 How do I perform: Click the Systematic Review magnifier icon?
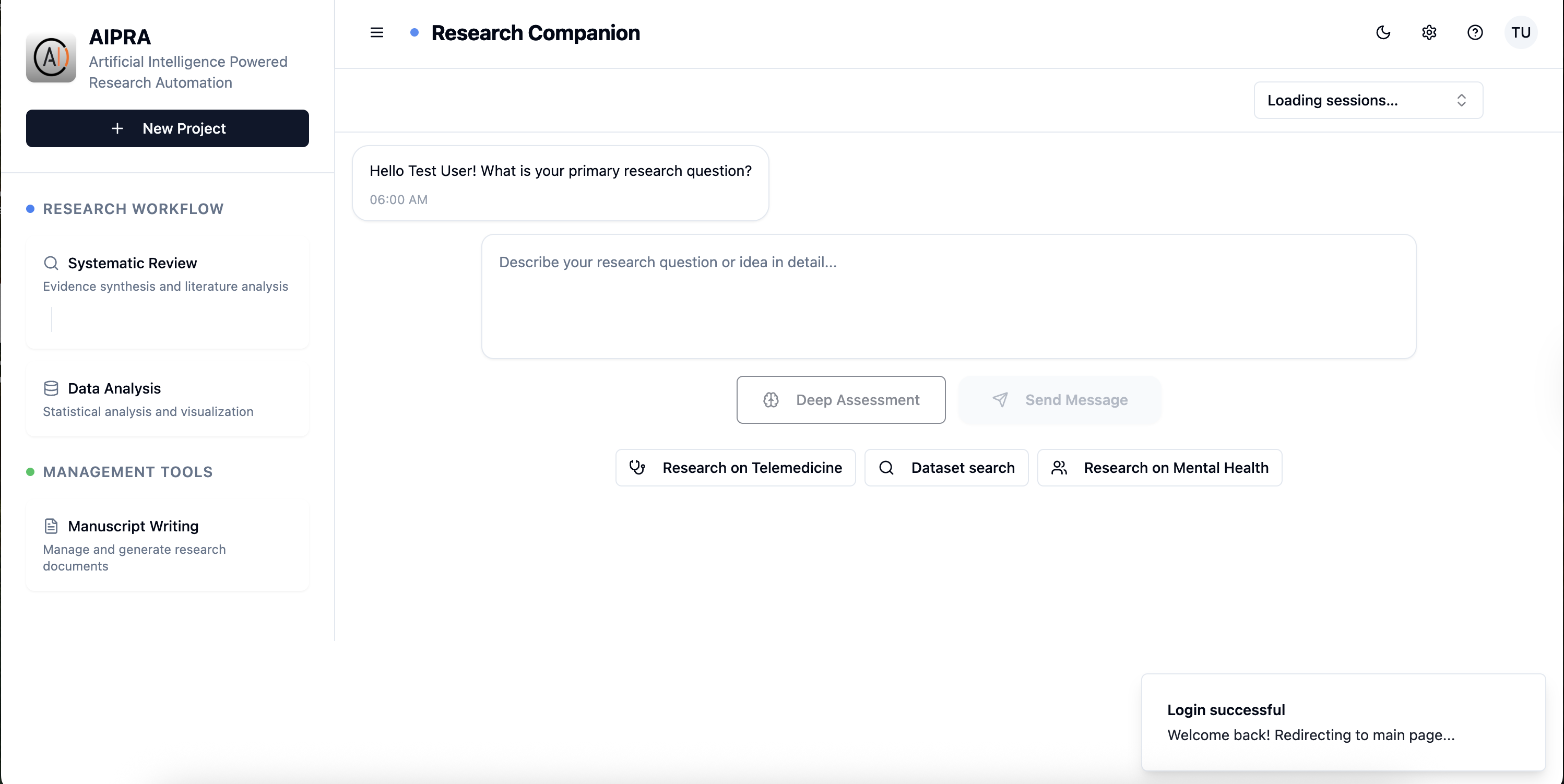pyautogui.click(x=51, y=263)
